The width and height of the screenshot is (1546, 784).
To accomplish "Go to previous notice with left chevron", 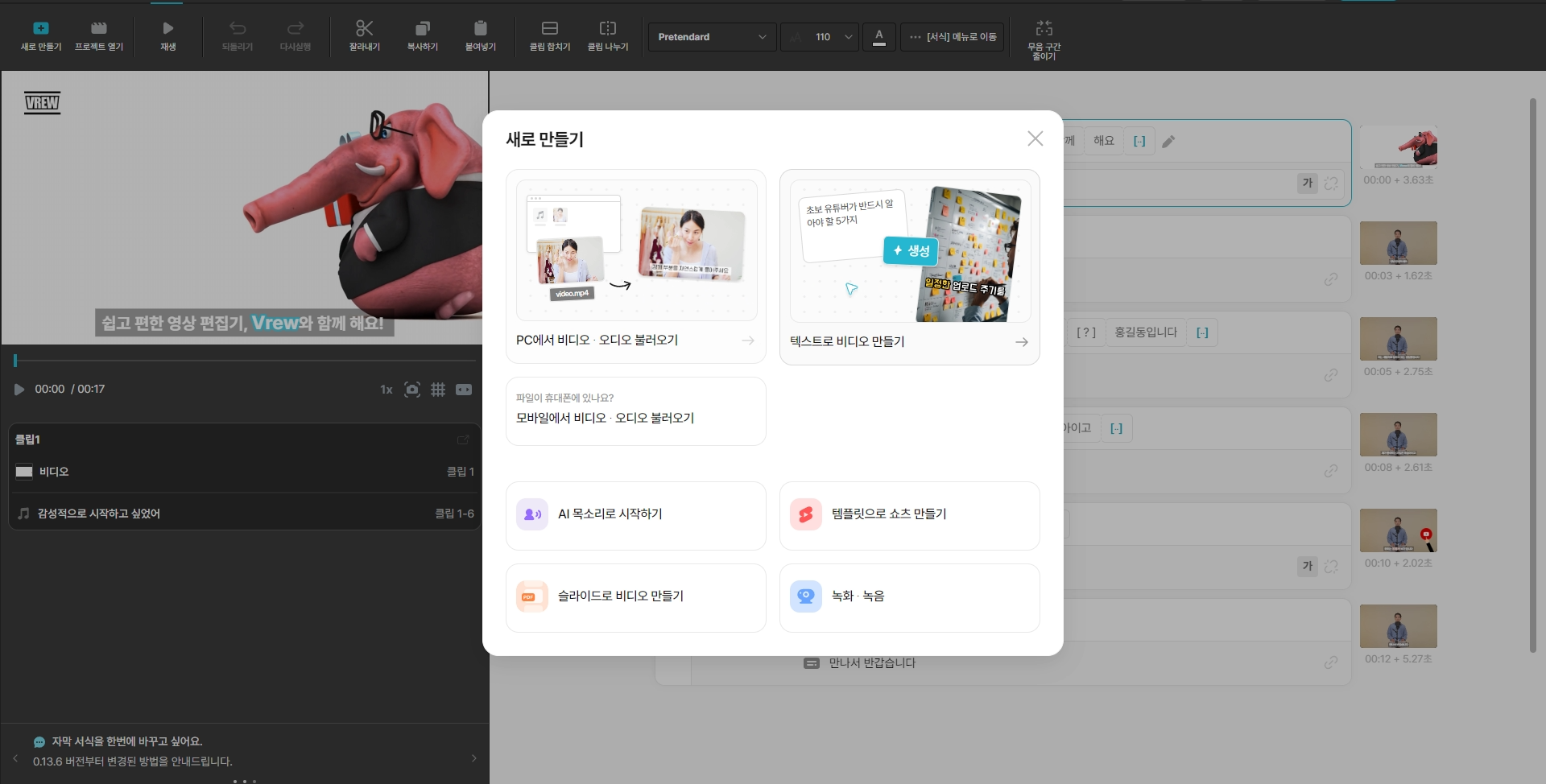I will point(15,758).
